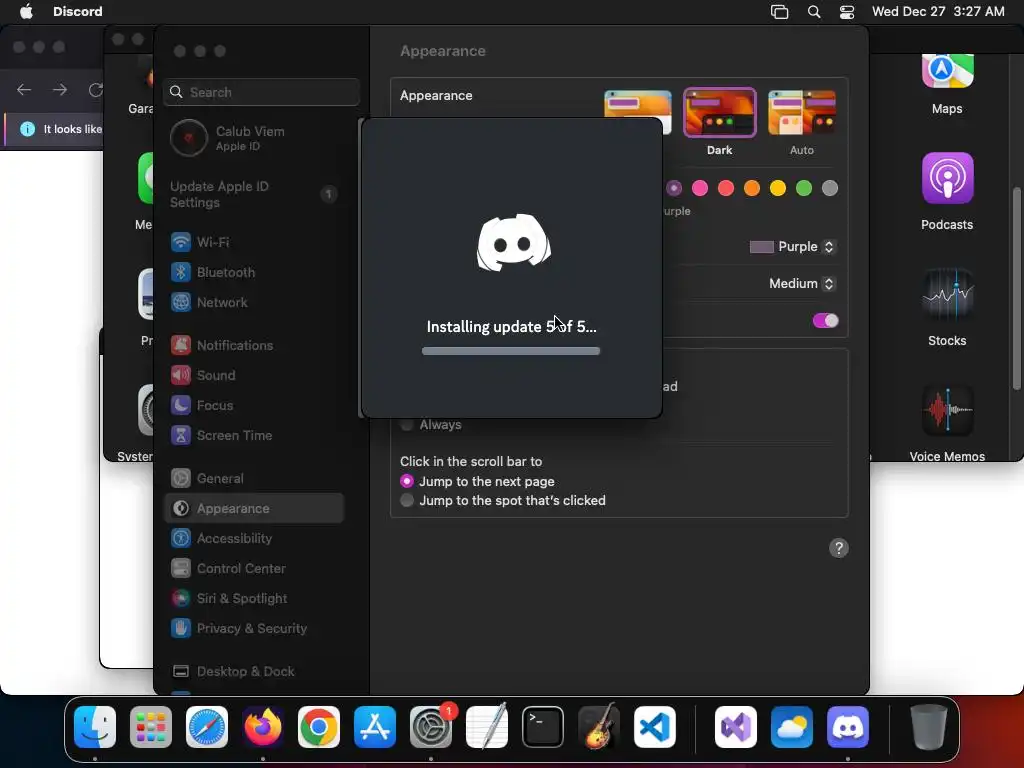Open Weather app in the Dock

(x=792, y=727)
